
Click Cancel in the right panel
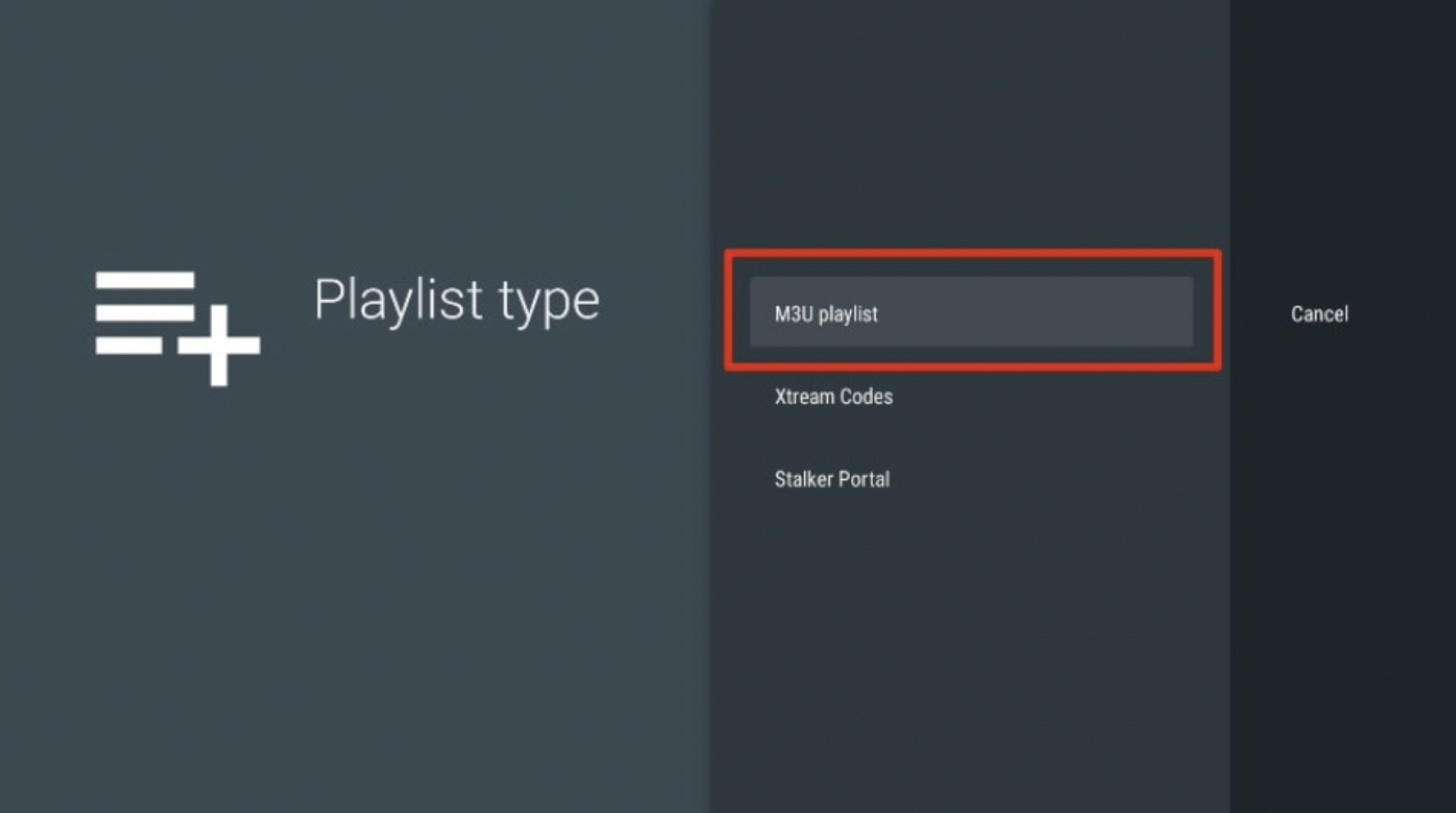tap(1319, 314)
